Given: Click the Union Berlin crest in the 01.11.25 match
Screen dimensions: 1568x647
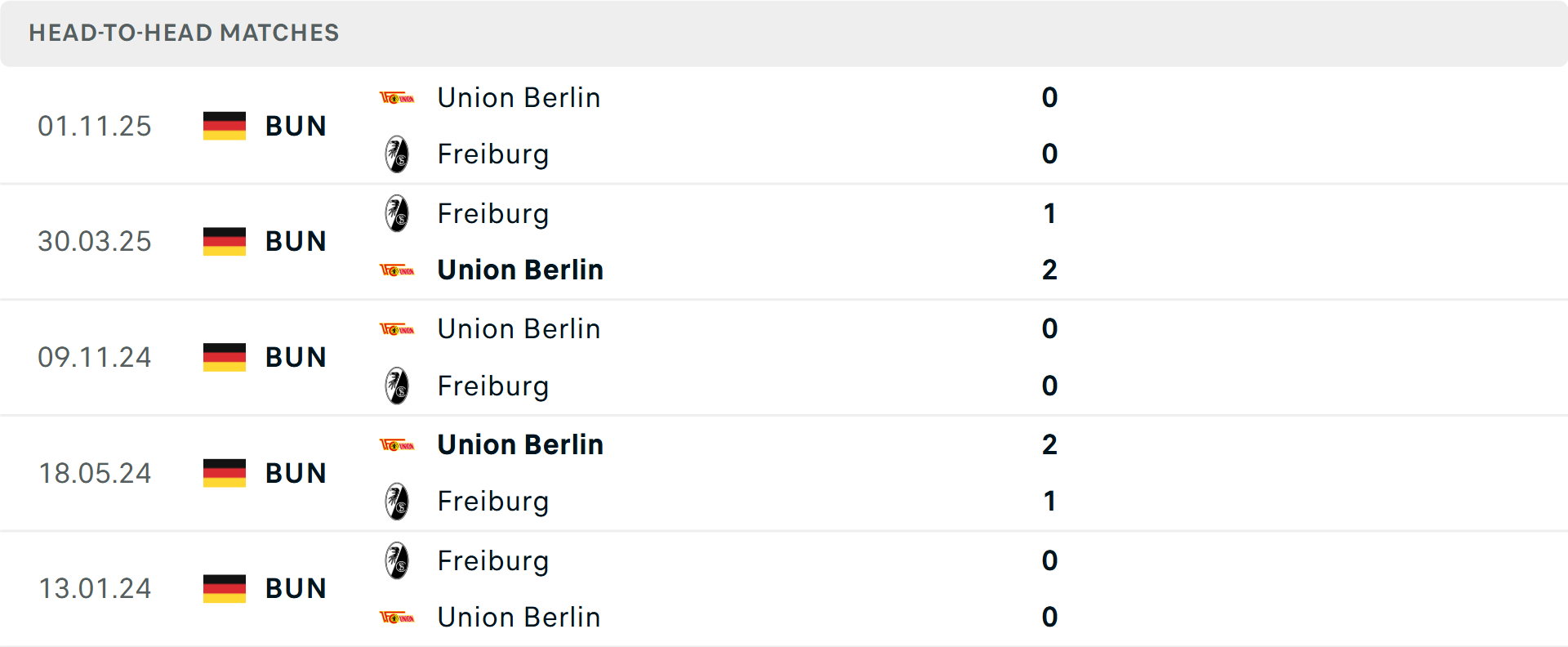Looking at the screenshot, I should coord(398,97).
